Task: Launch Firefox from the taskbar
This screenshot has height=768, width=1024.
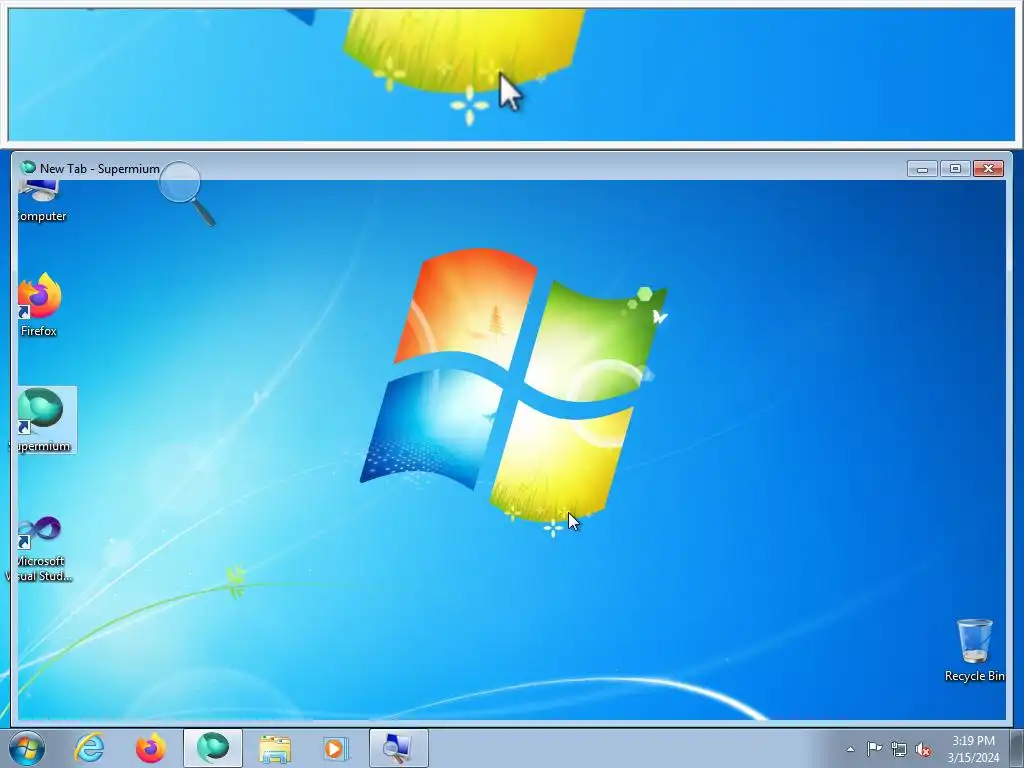Action: tap(150, 748)
